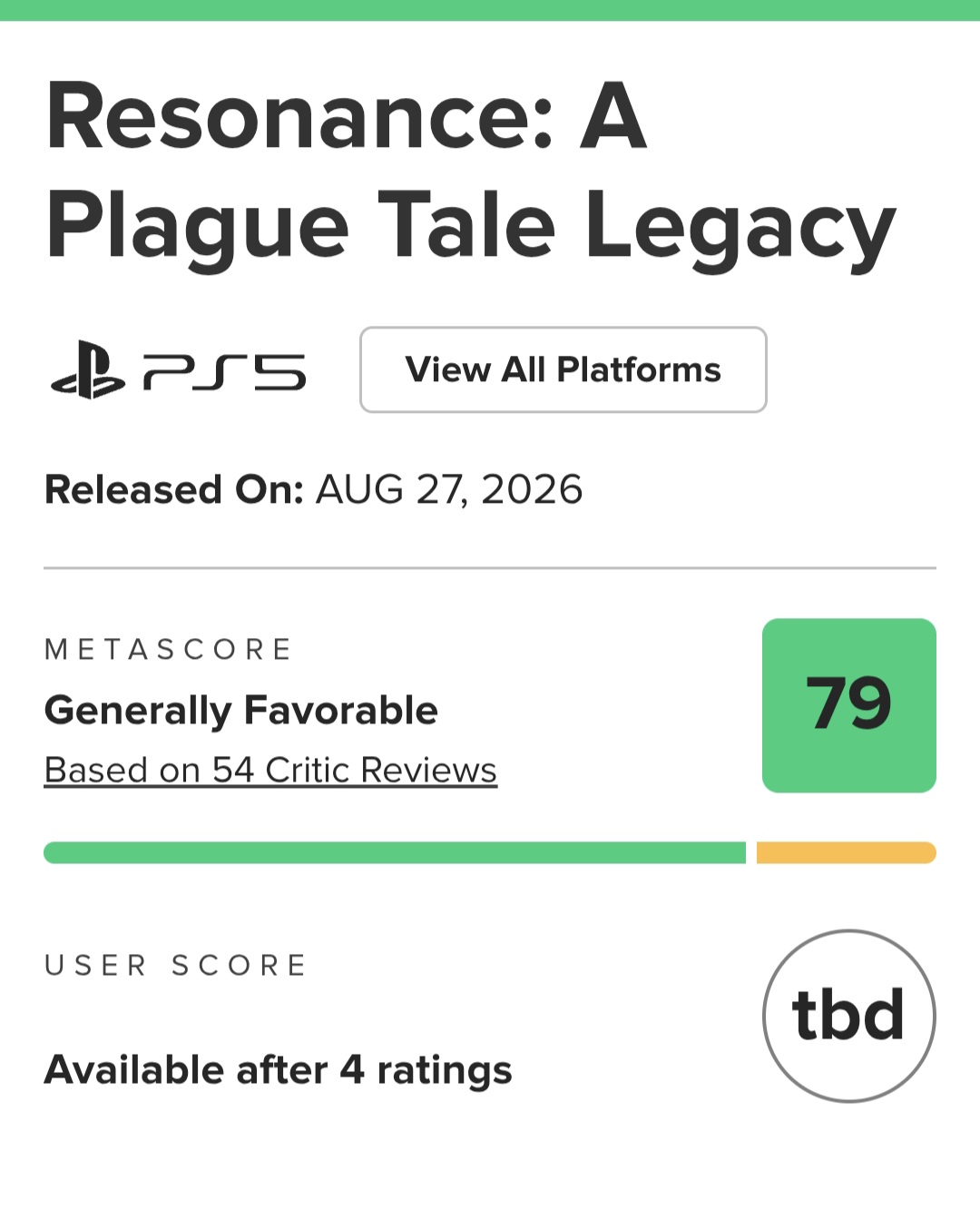Click the USER SCORE heading

coord(176,965)
